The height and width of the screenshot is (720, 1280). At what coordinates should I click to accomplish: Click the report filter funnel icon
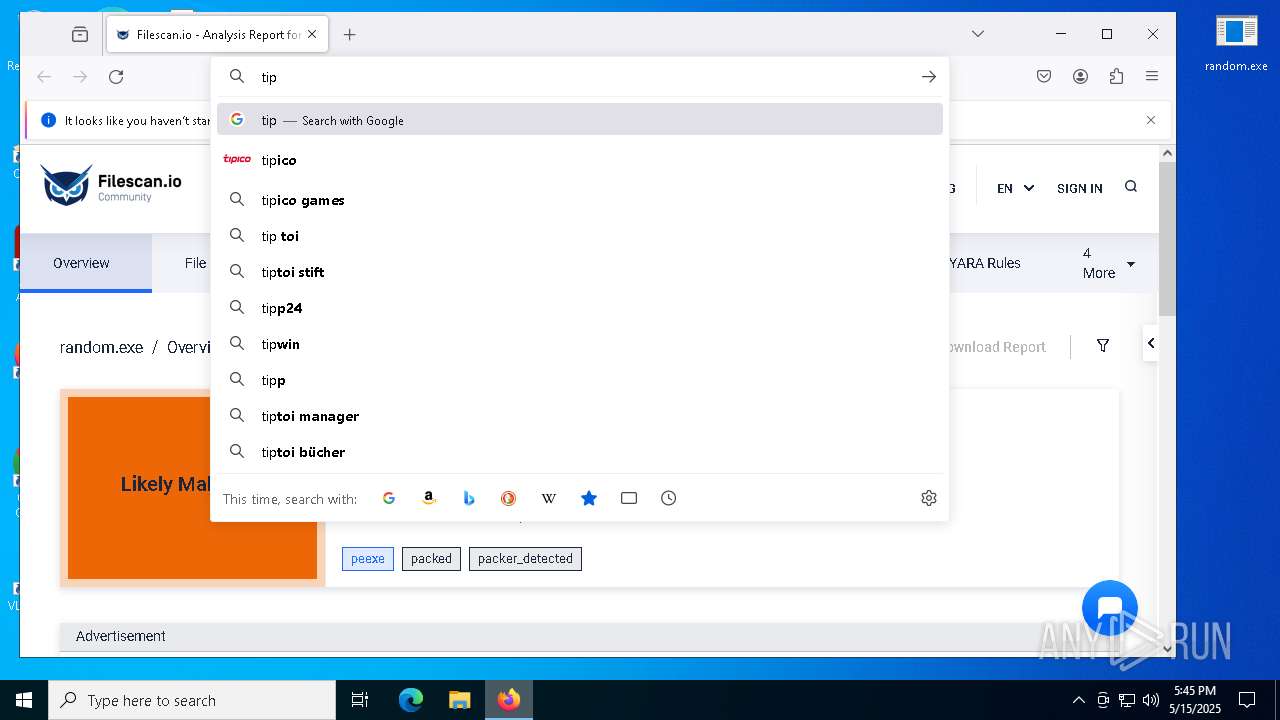(1103, 346)
